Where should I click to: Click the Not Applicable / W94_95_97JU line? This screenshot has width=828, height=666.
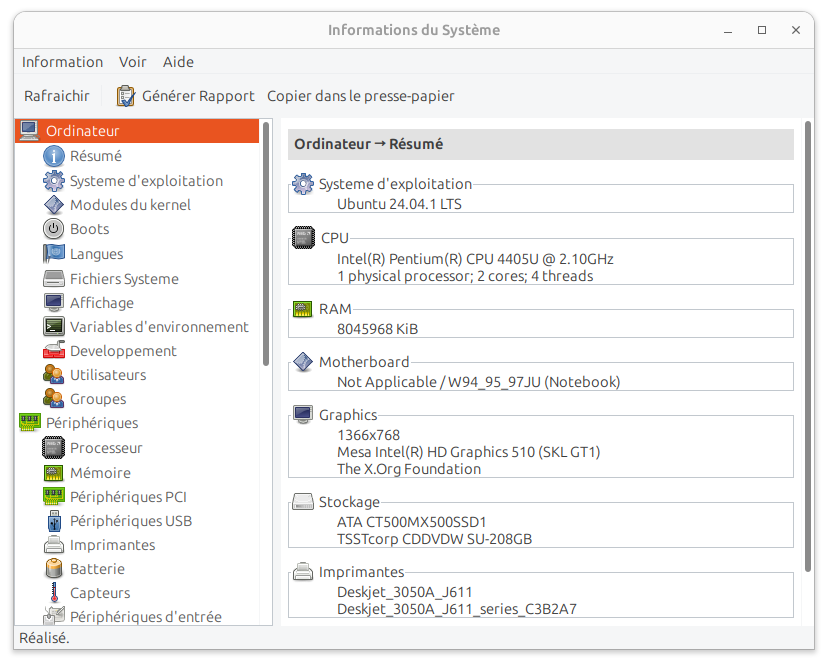point(478,381)
